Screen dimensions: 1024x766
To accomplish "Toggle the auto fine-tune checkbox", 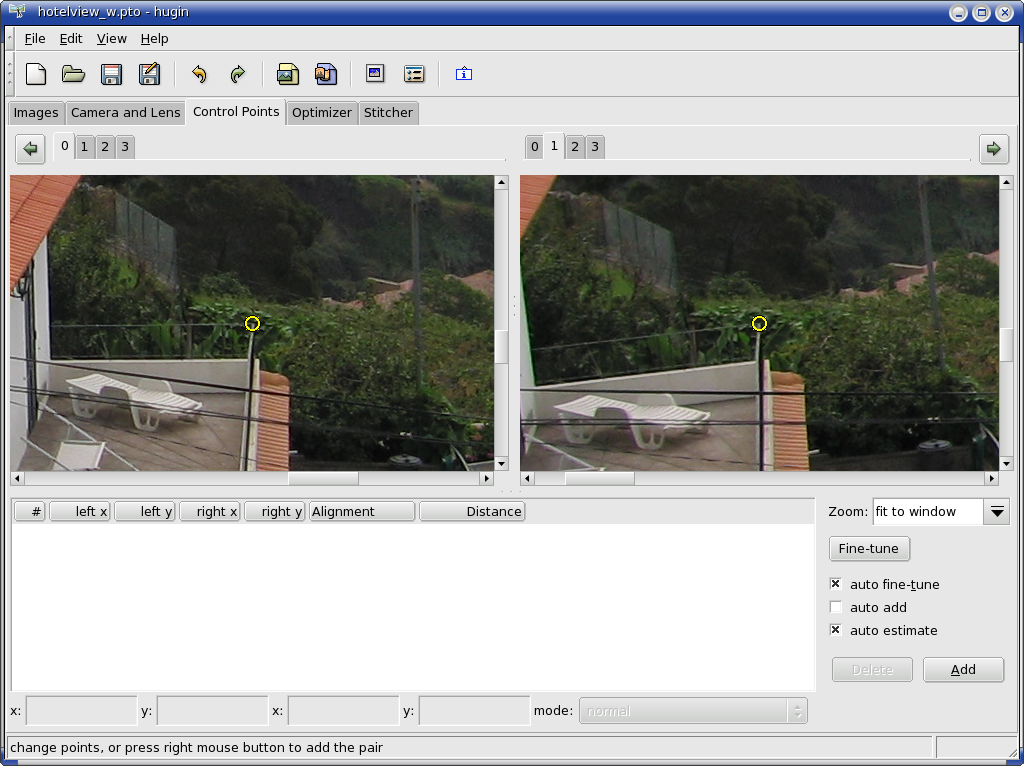I will pyautogui.click(x=835, y=584).
